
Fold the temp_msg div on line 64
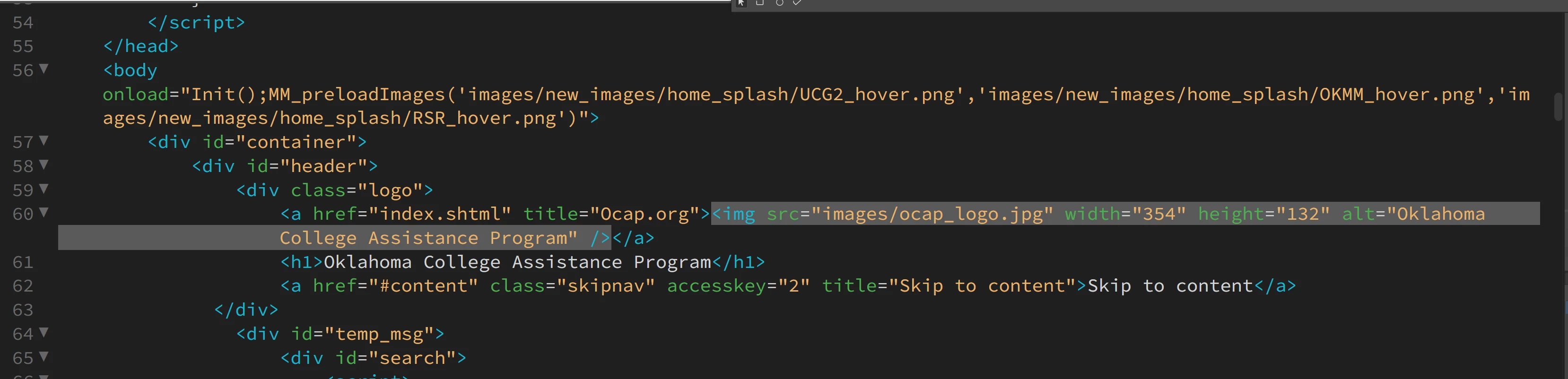click(x=44, y=332)
